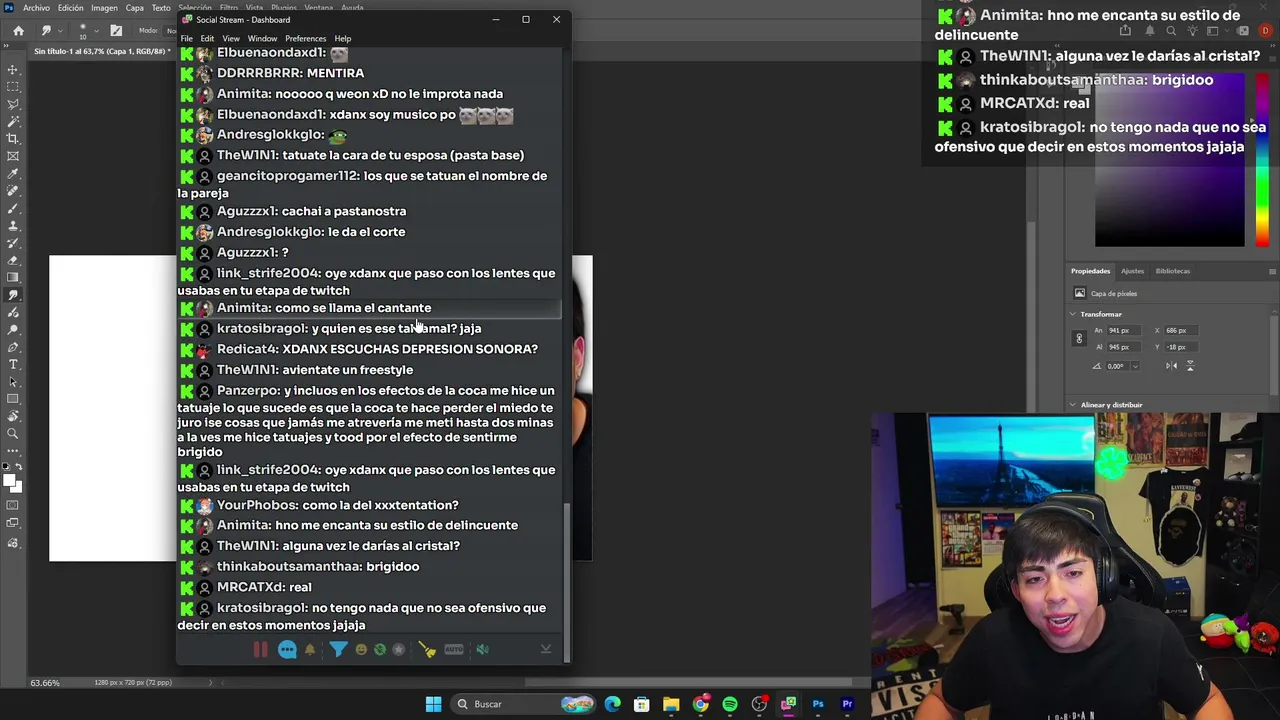The height and width of the screenshot is (720, 1280).
Task: Open Photoshop's Imagen menu
Action: [104, 8]
